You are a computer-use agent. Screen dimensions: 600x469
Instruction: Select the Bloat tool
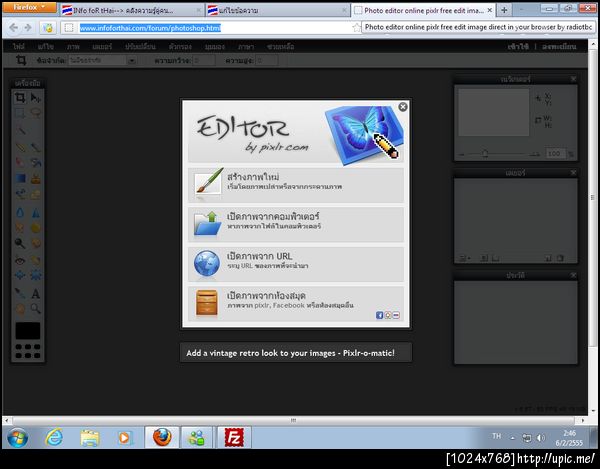[20, 275]
